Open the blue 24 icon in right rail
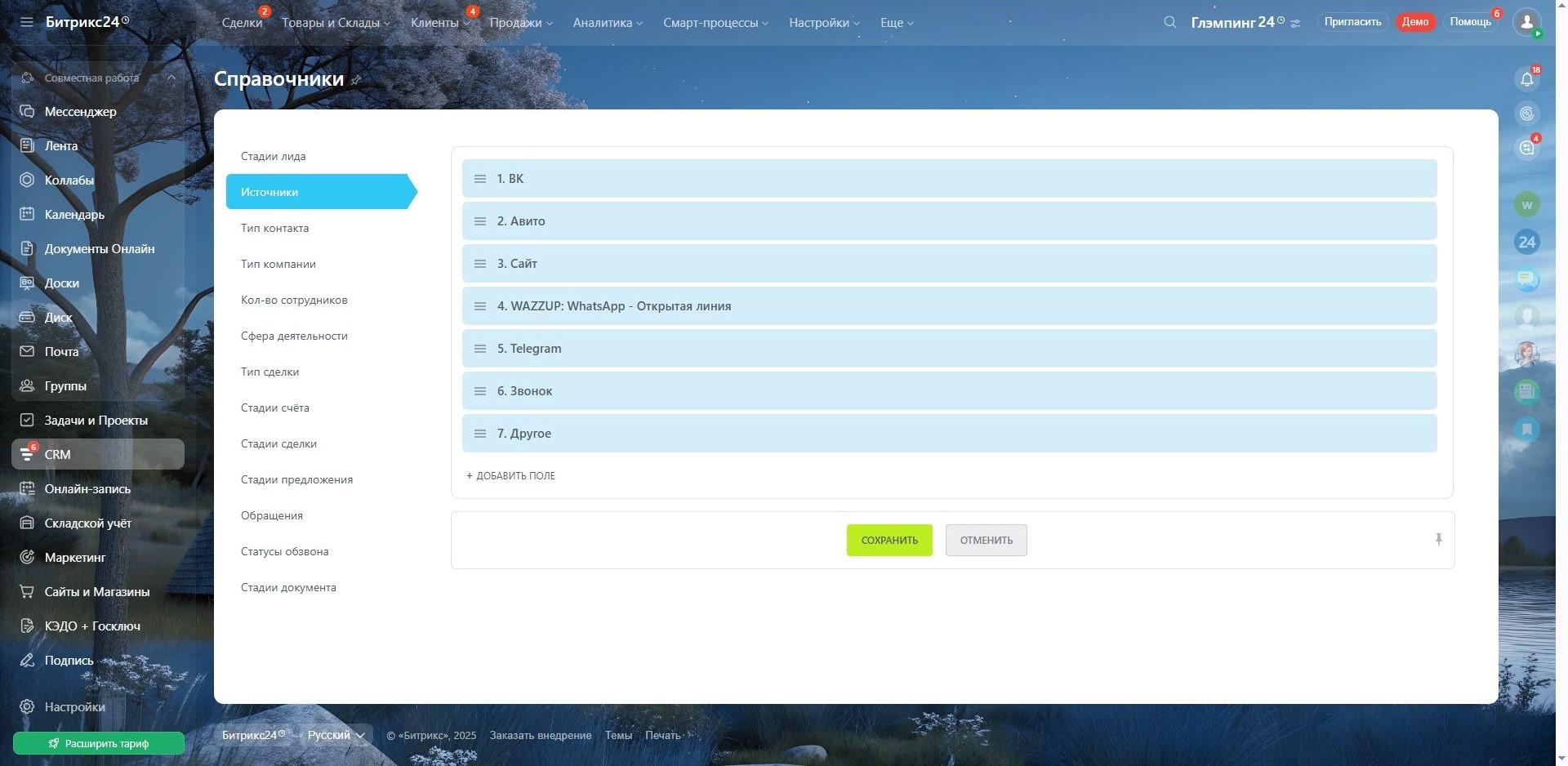The image size is (1568, 766). click(1527, 242)
